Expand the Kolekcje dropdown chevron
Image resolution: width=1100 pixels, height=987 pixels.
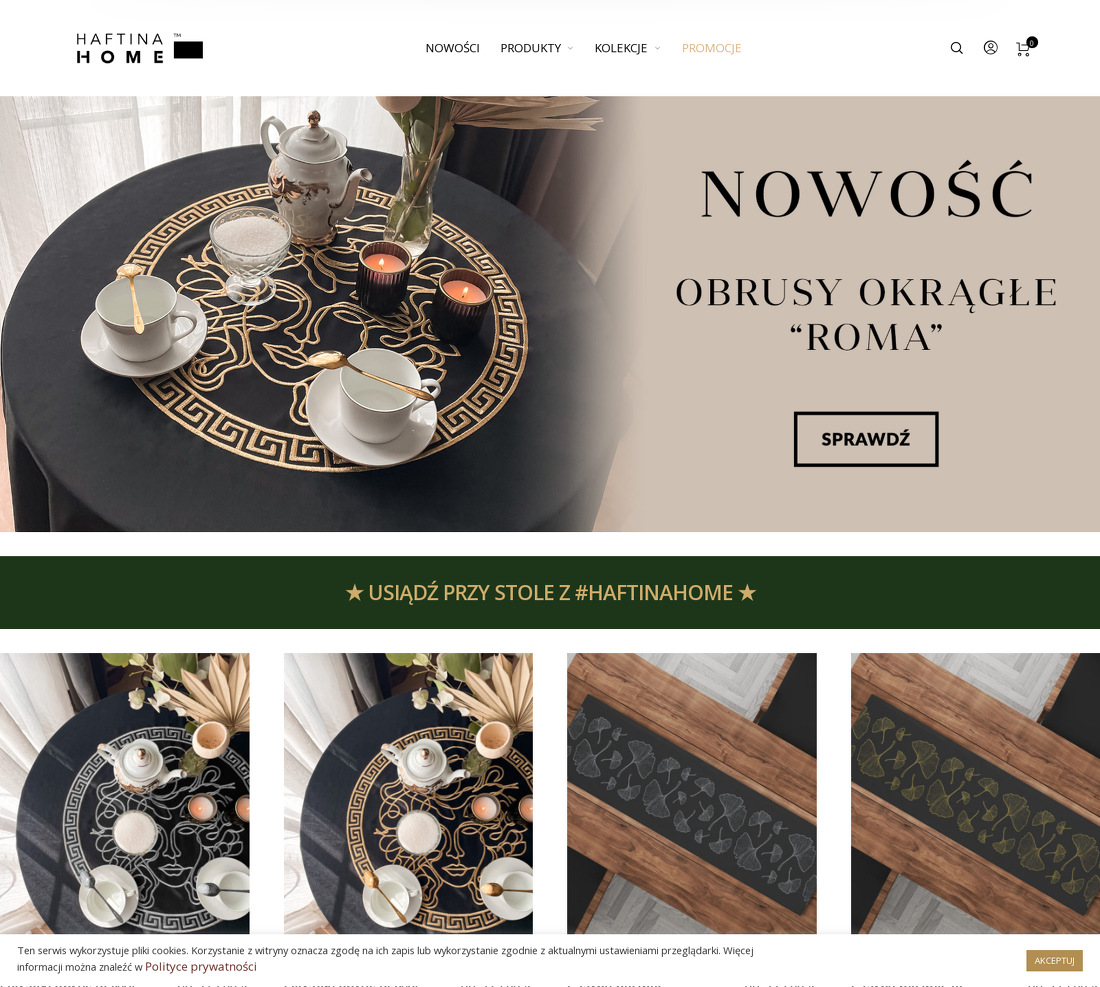coord(657,48)
